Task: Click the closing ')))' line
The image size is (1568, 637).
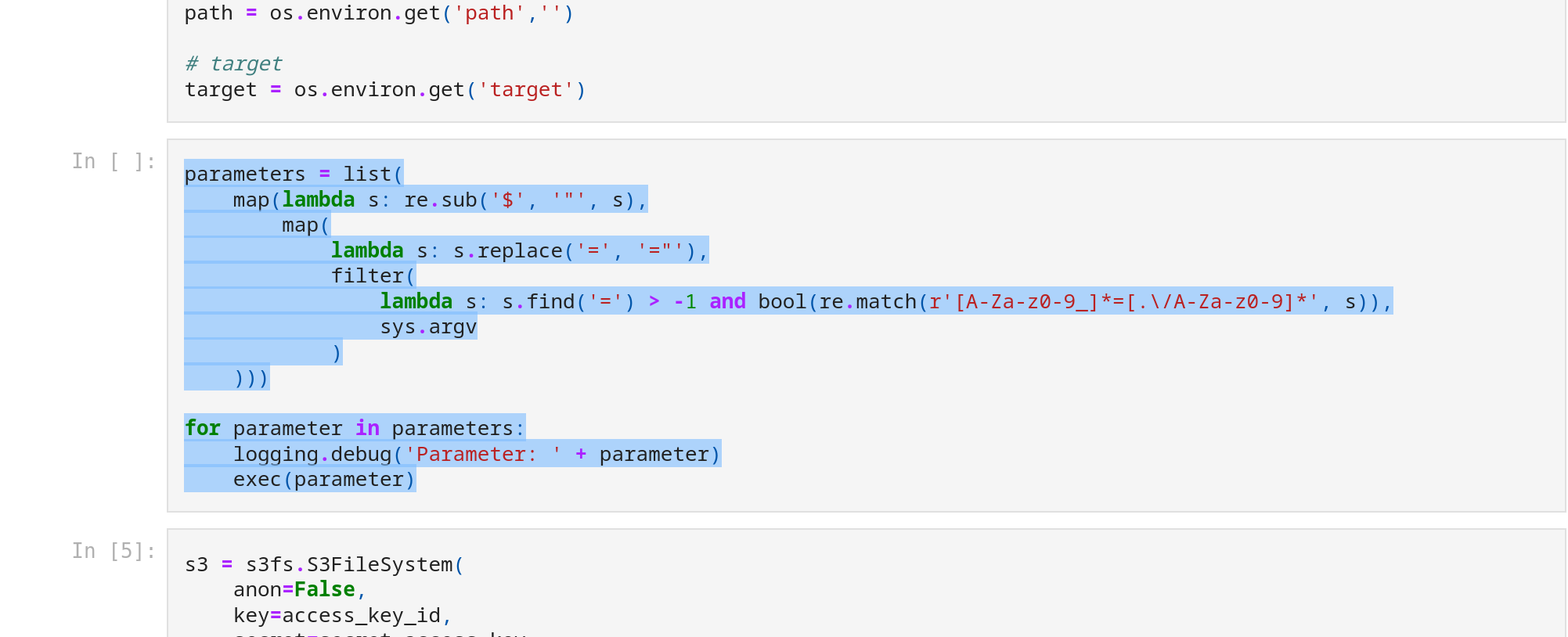Action: pos(251,378)
